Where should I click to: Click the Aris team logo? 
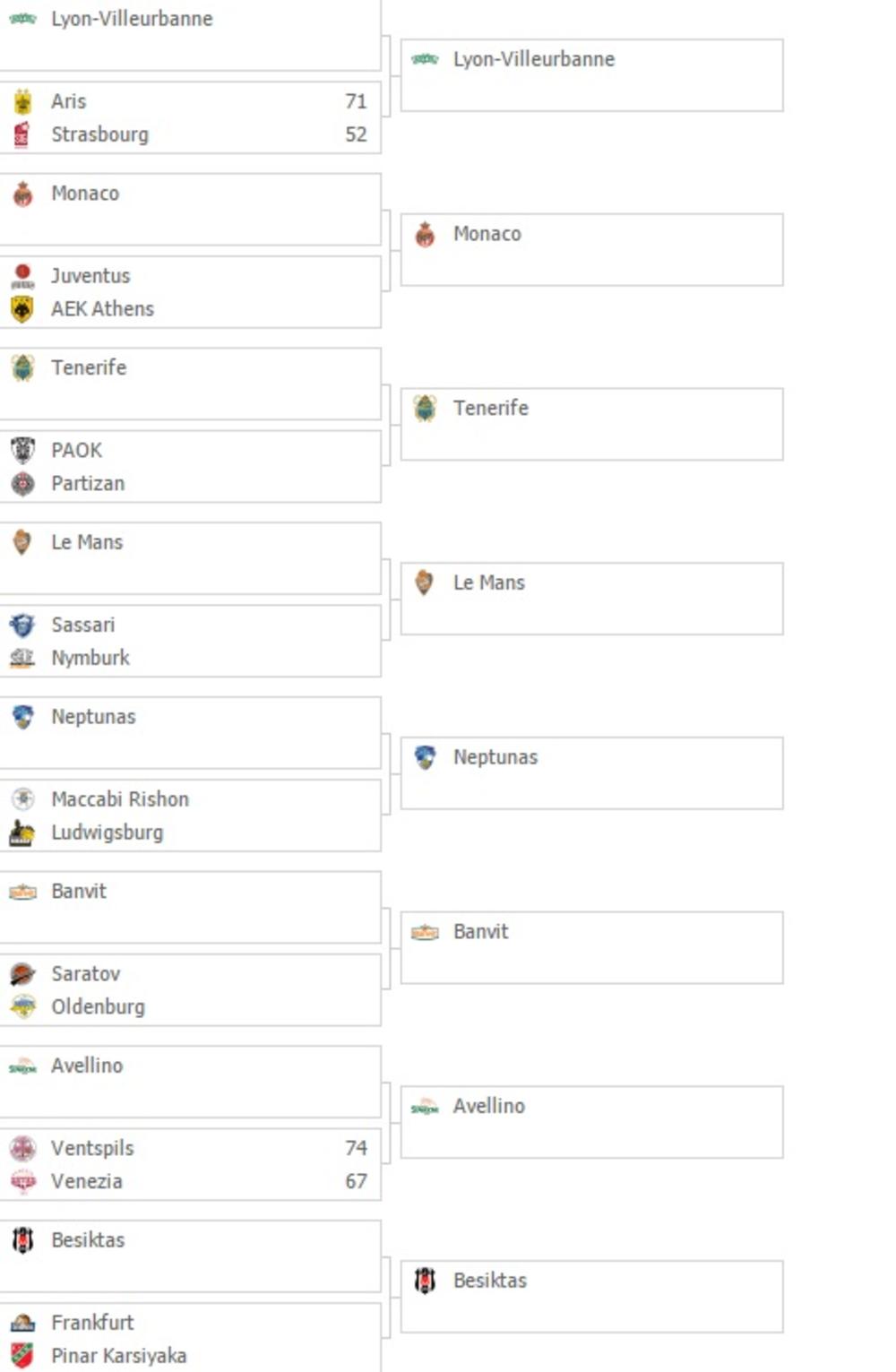pos(22,101)
